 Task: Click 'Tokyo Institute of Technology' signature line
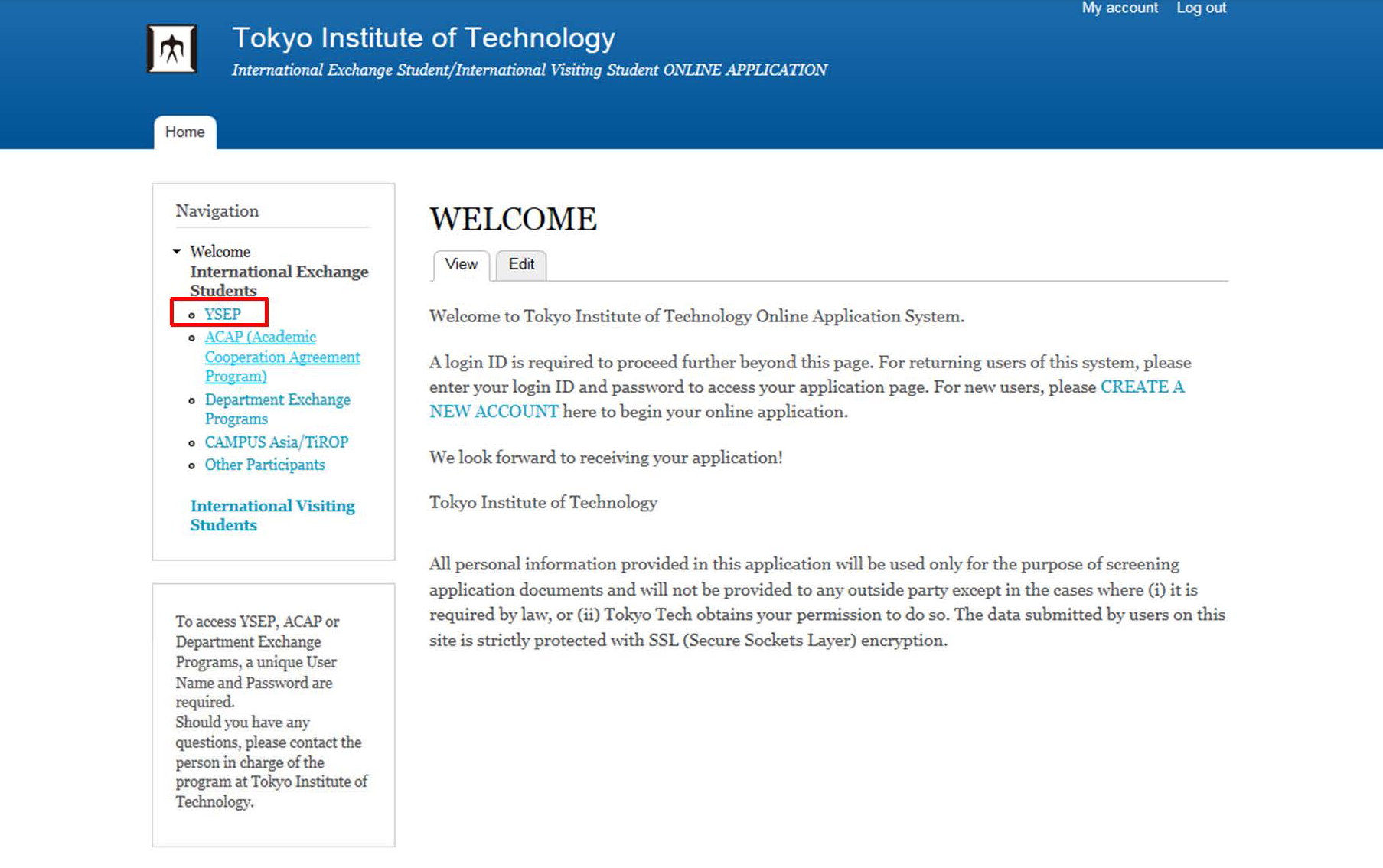tap(543, 502)
